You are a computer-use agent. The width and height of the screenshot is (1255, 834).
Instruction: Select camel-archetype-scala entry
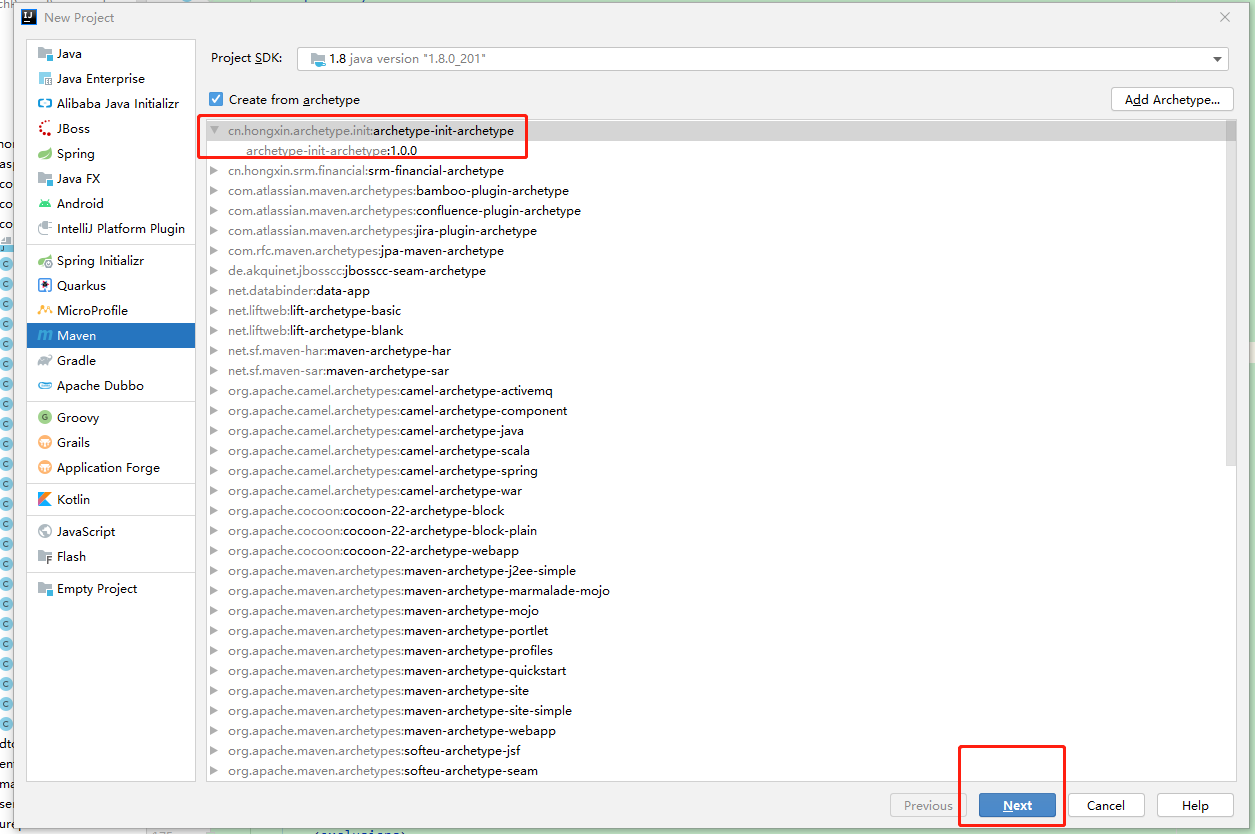[x=378, y=451]
